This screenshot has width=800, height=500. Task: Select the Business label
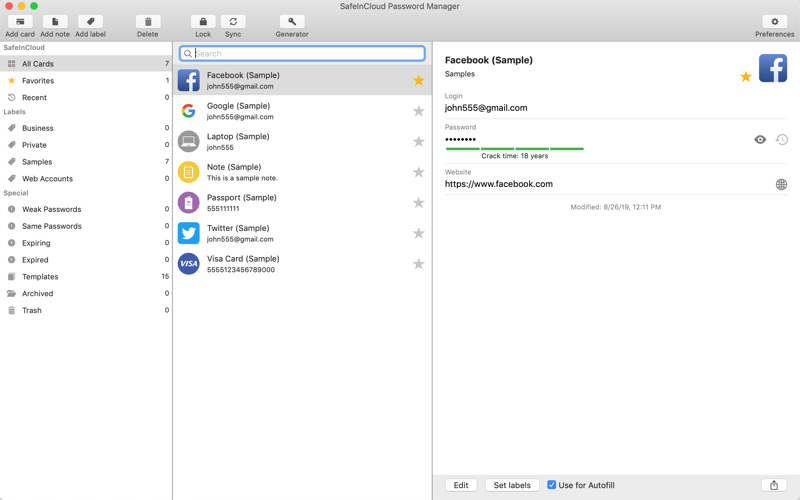(86, 128)
